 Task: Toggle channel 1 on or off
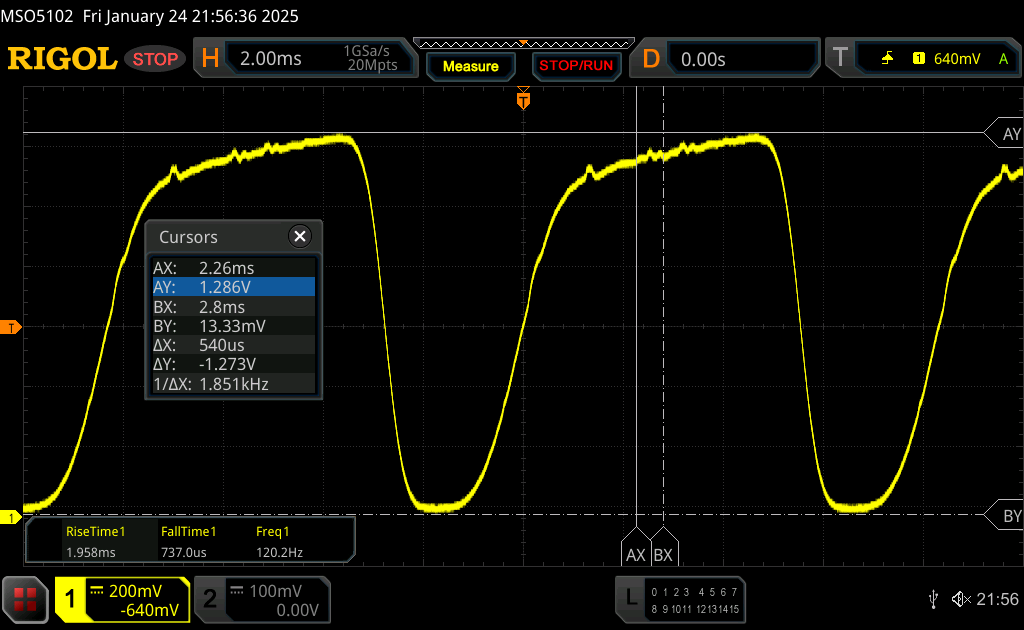(x=72, y=599)
